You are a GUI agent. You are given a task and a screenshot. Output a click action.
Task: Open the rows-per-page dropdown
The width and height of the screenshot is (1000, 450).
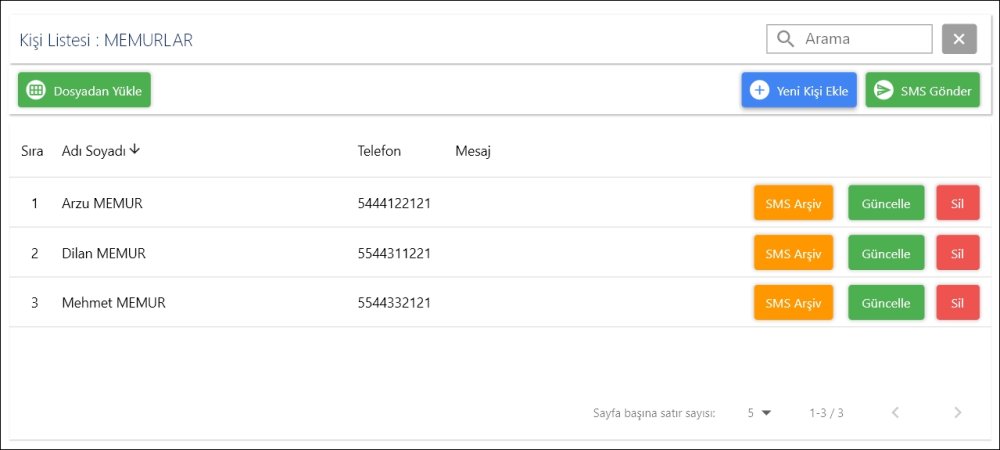(760, 412)
